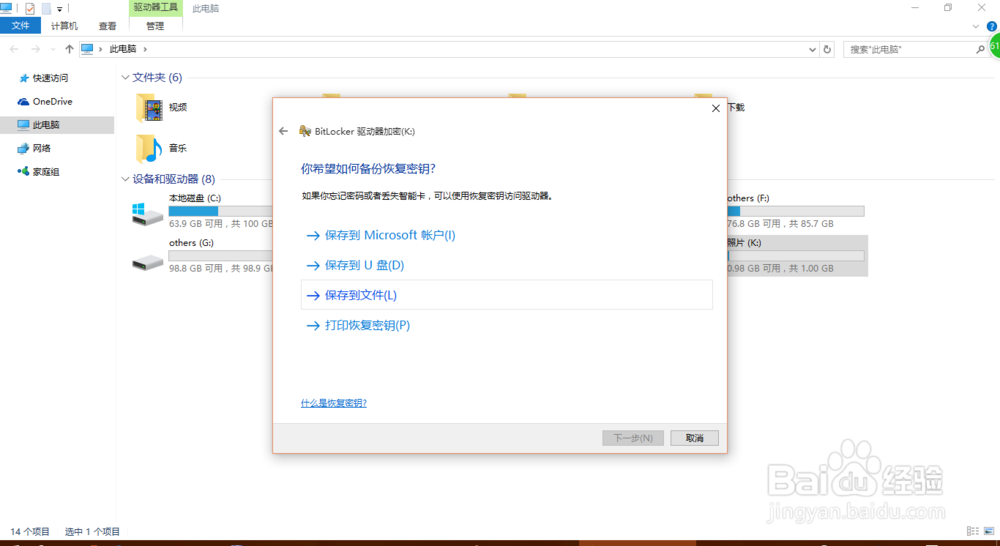Click Local Disk (C:) usage bar
Viewport: 1000px width, 546px height.
pos(221,211)
